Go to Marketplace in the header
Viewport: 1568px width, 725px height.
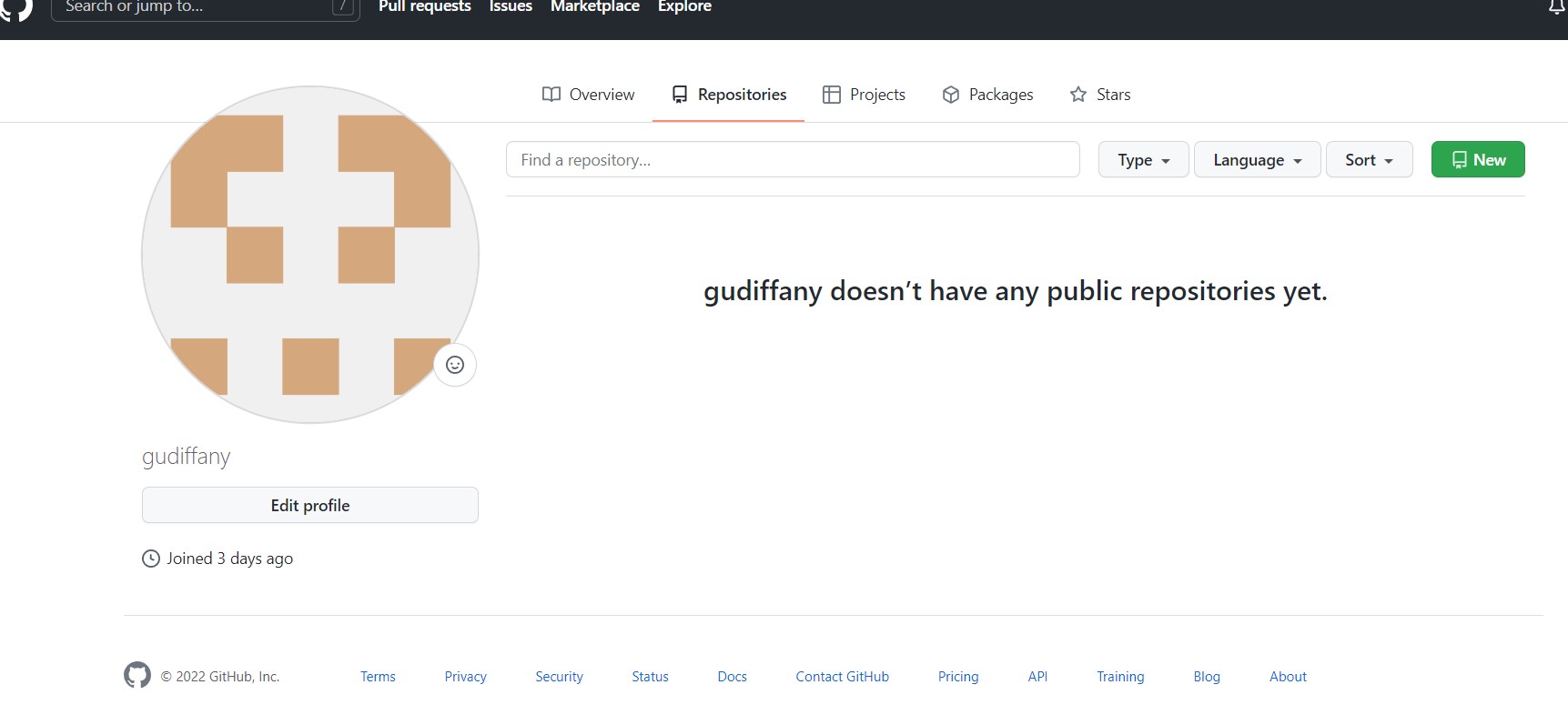point(595,6)
